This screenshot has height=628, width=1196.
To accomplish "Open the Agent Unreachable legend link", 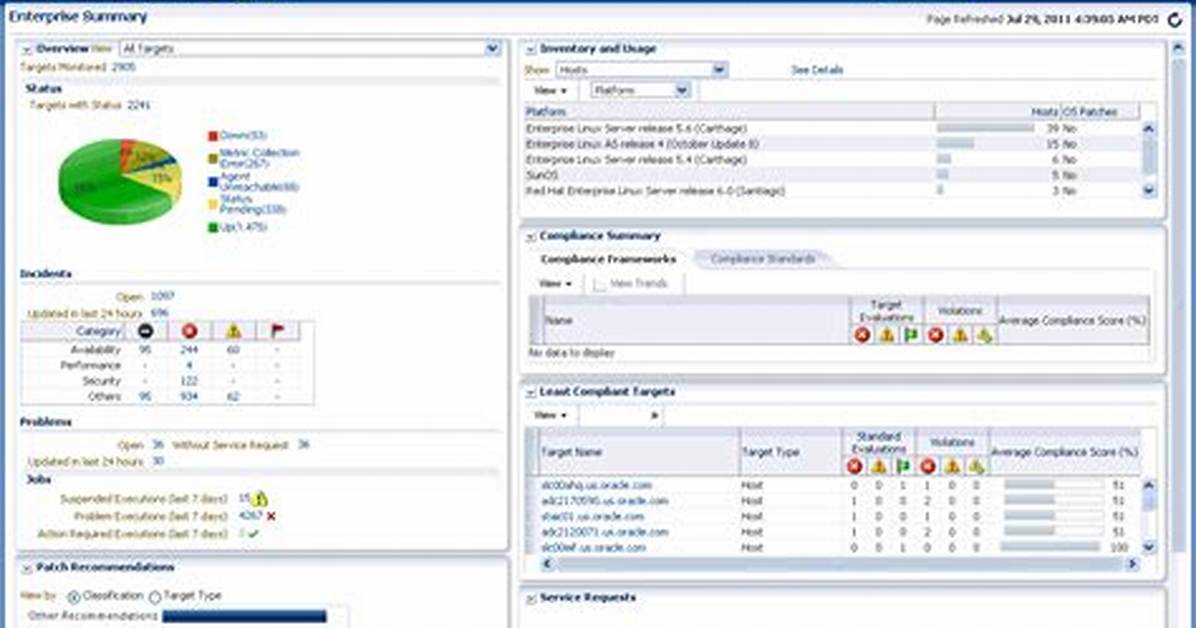I will (x=259, y=182).
